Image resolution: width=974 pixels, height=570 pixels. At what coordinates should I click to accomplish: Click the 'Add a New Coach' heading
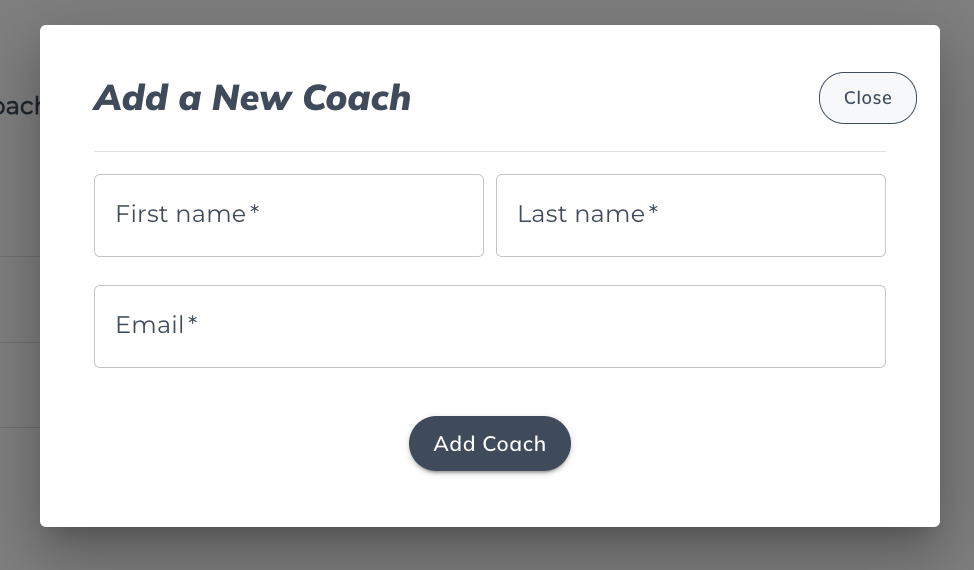tap(252, 98)
